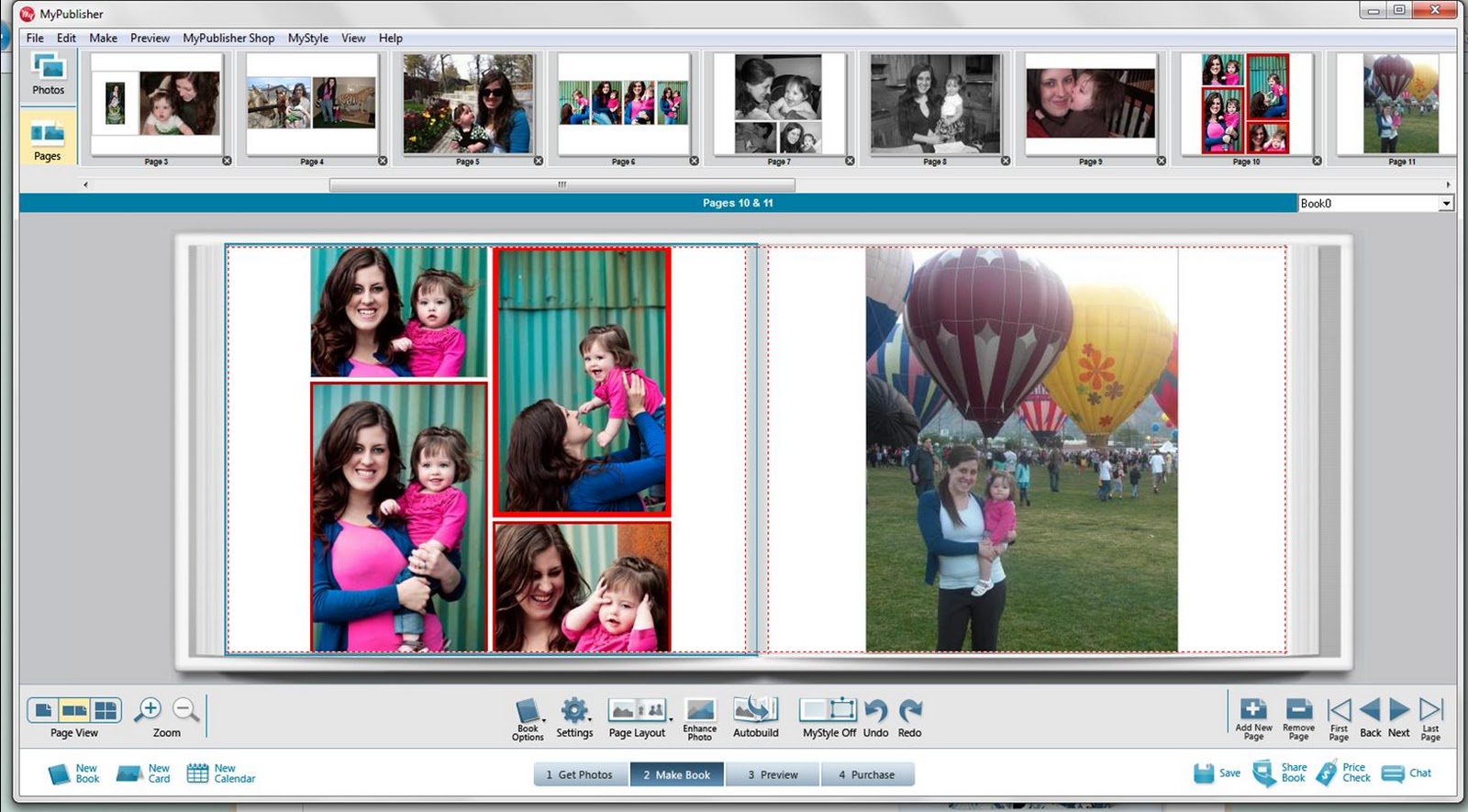Remove the current page

point(1298,710)
